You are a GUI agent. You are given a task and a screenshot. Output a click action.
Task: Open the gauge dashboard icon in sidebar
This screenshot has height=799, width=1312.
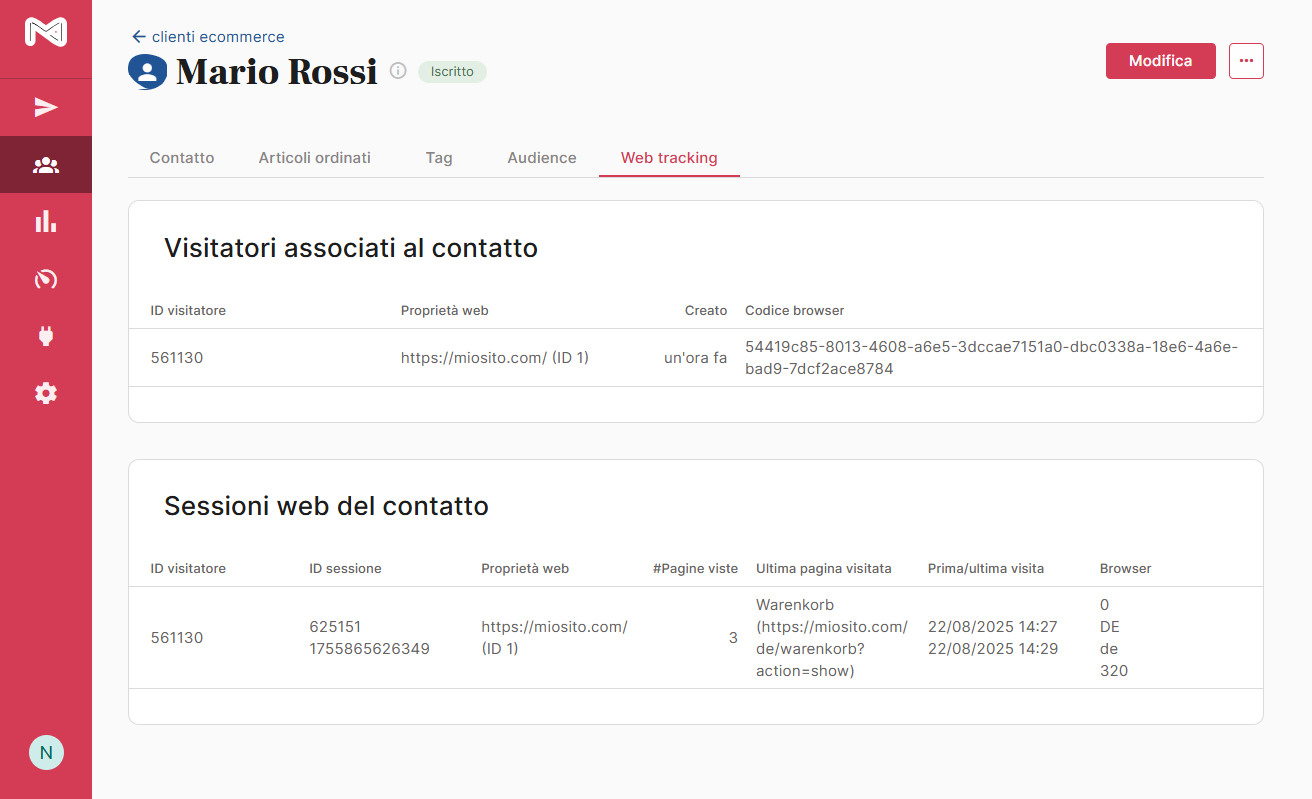tap(46, 279)
